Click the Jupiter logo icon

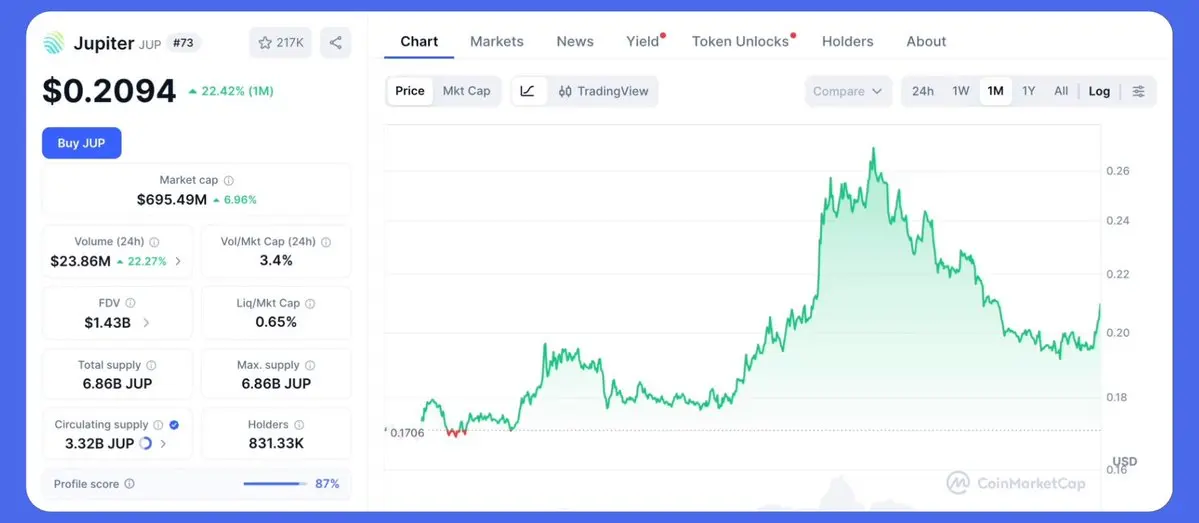tap(54, 43)
